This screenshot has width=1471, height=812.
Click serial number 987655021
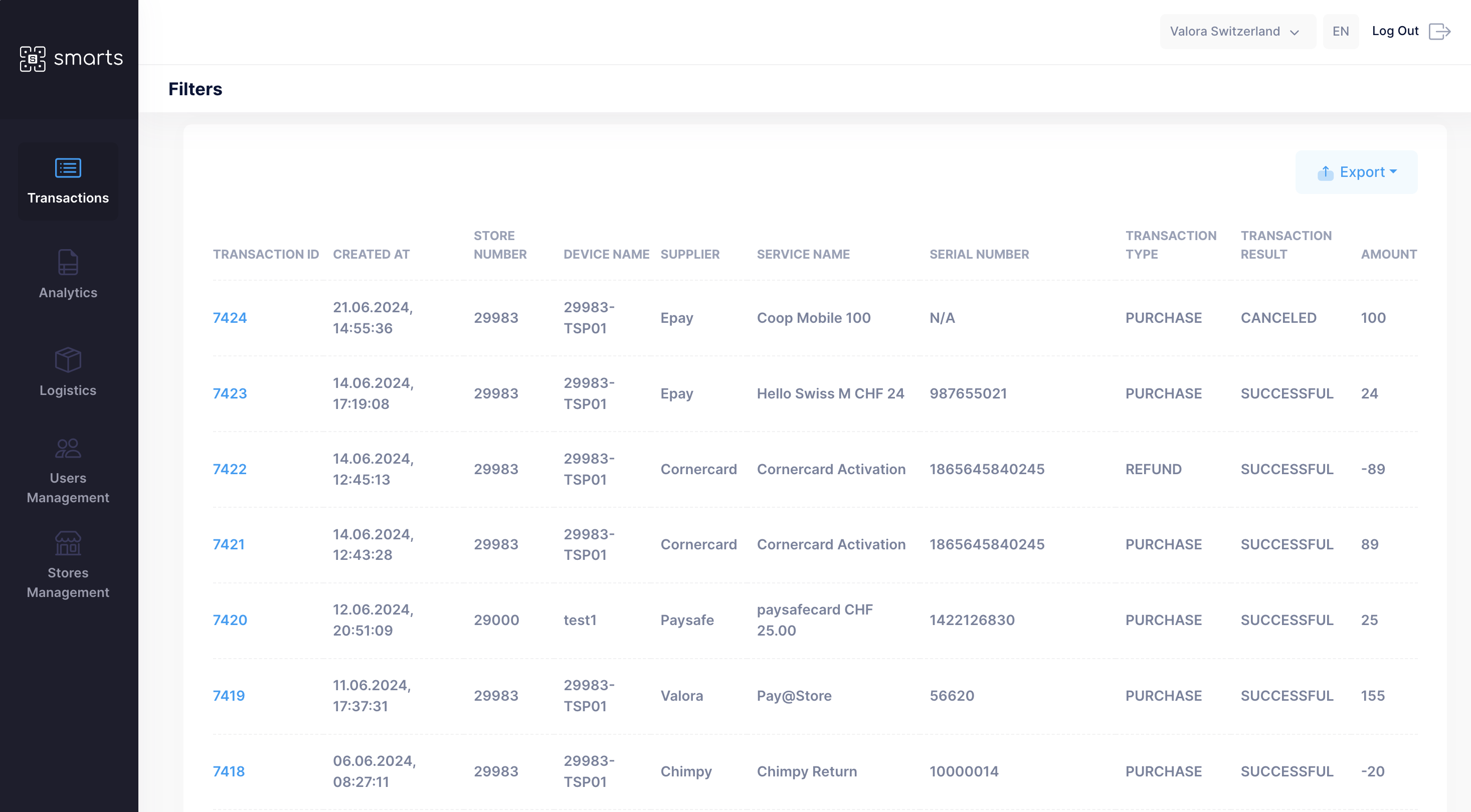point(968,393)
